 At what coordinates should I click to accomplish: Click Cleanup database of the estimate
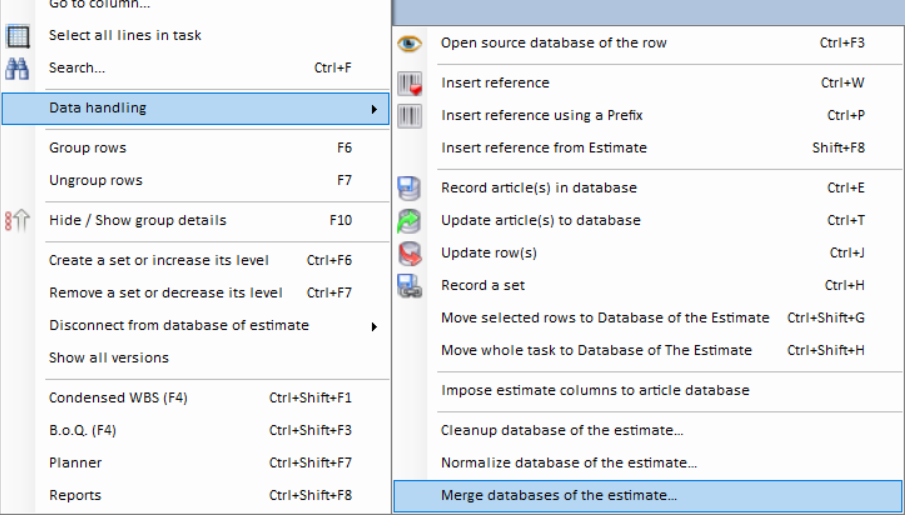tap(562, 431)
